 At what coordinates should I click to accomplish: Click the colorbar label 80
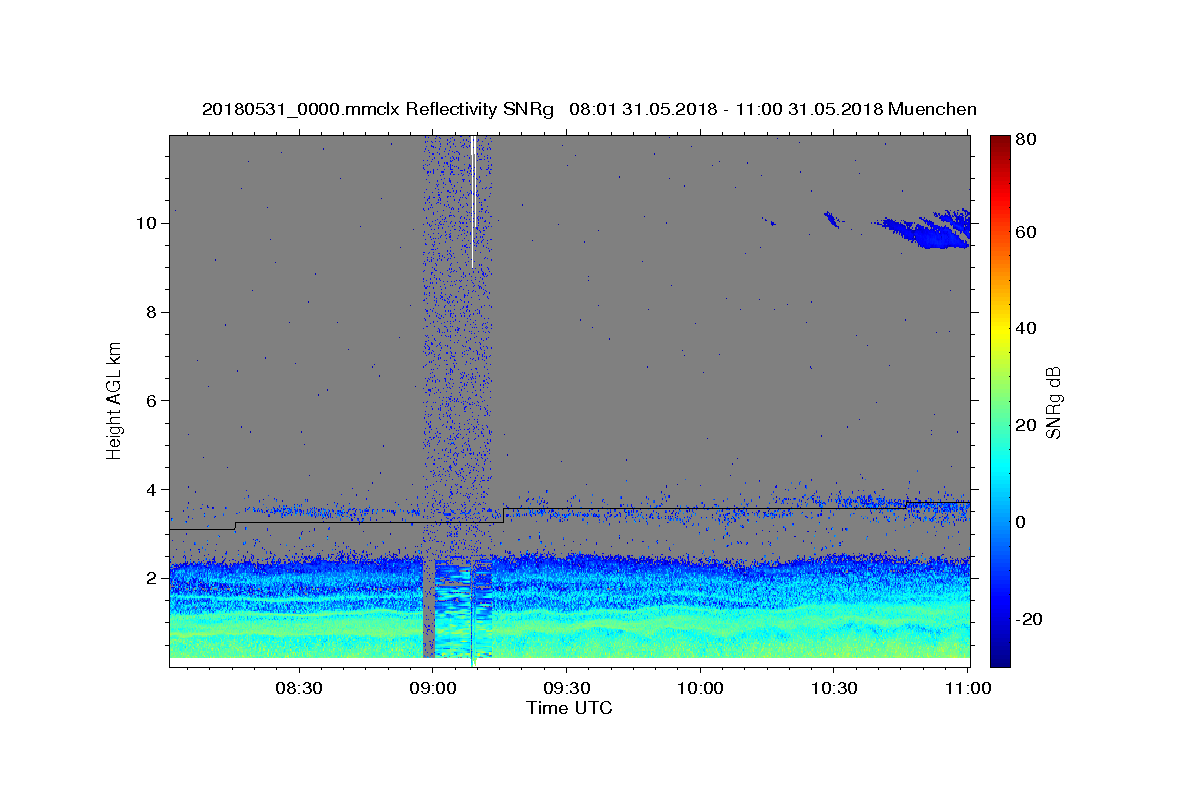pyautogui.click(x=1028, y=140)
